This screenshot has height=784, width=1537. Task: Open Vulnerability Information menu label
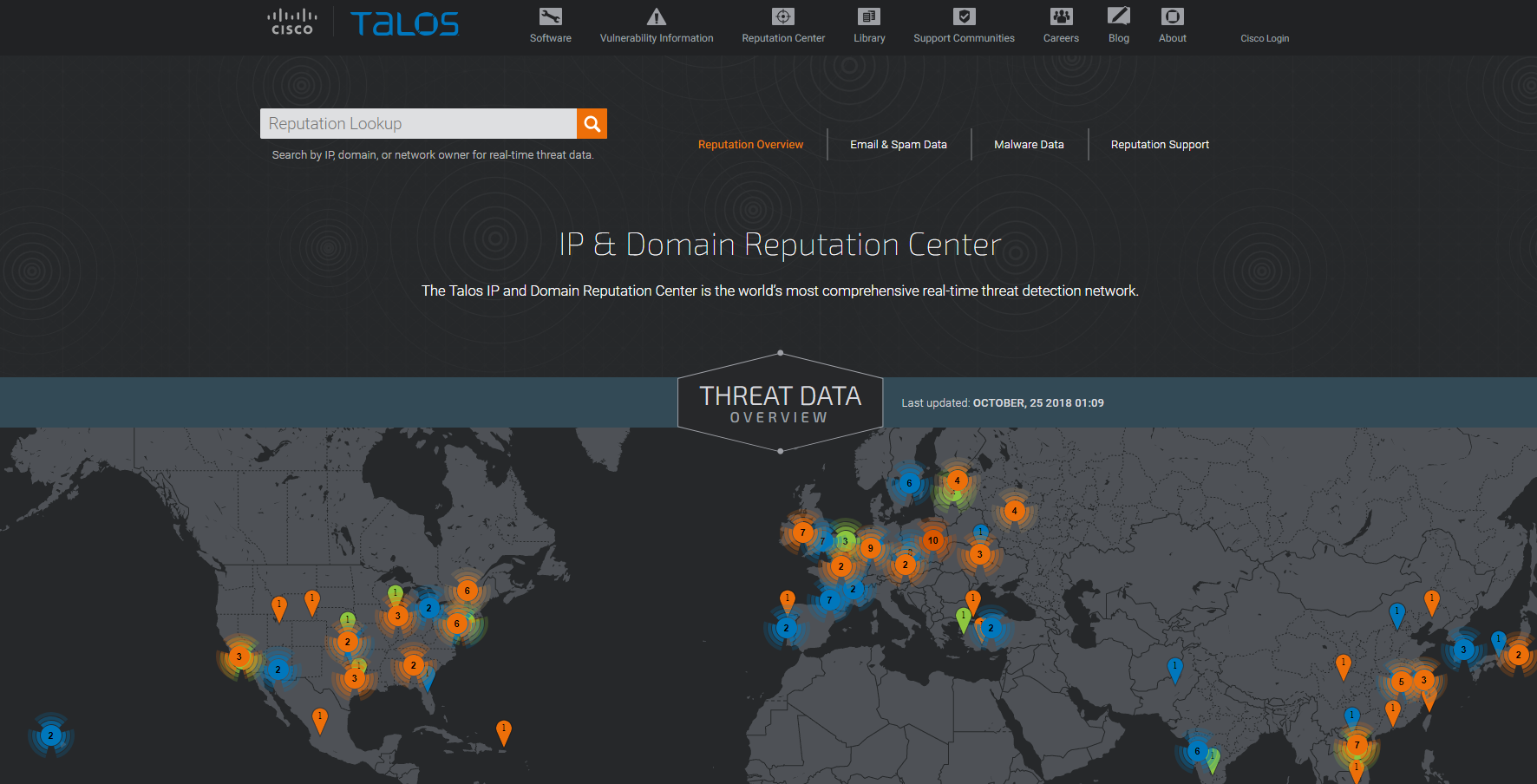[657, 38]
